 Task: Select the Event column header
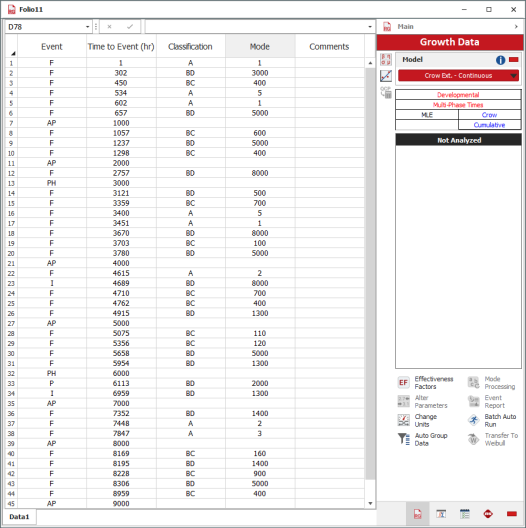52,46
